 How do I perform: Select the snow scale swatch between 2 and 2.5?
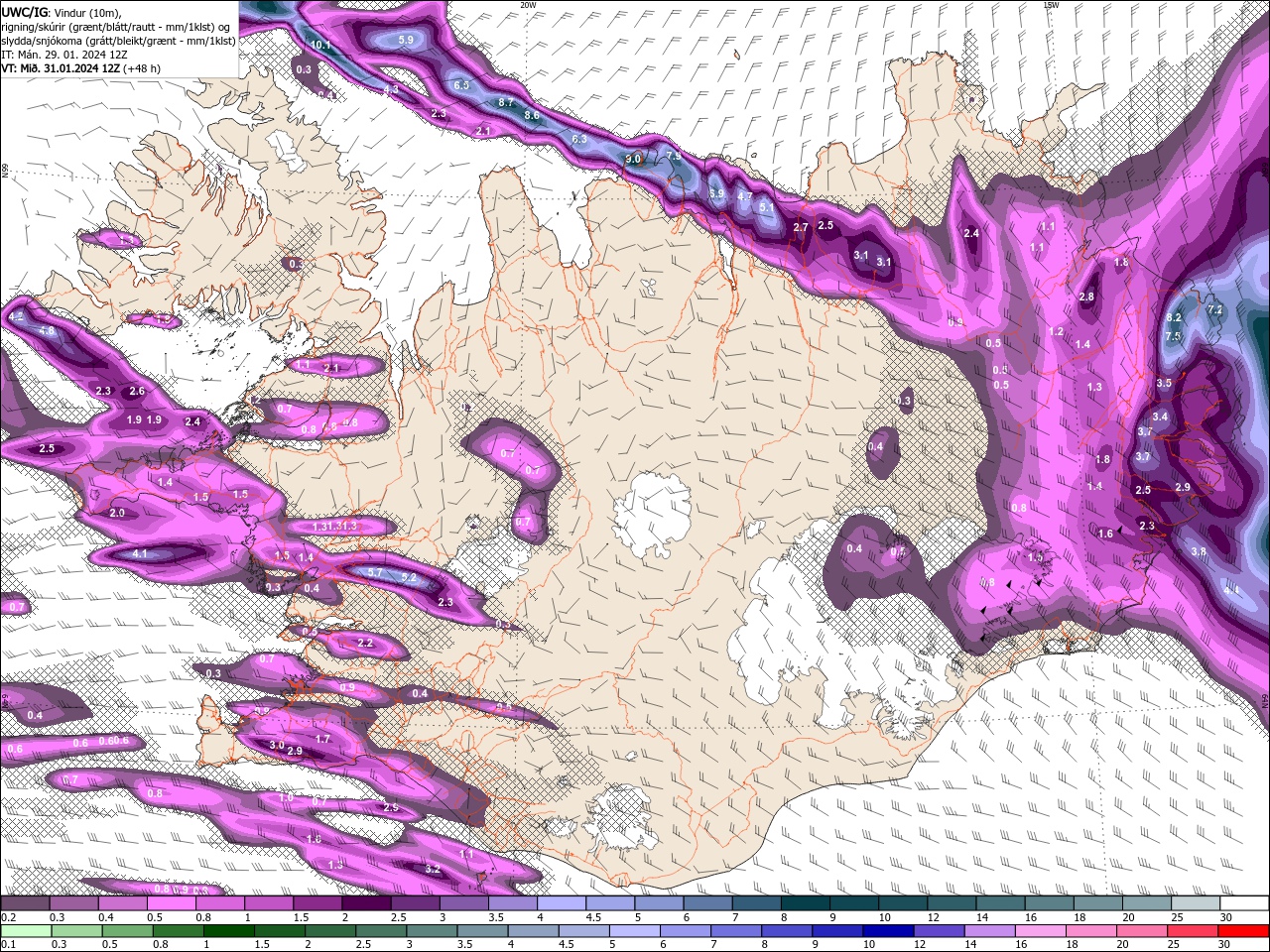point(365,903)
